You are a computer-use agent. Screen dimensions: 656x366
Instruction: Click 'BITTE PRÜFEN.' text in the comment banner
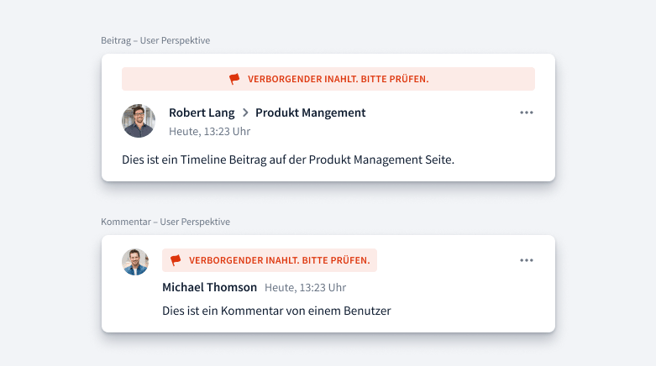pos(336,260)
